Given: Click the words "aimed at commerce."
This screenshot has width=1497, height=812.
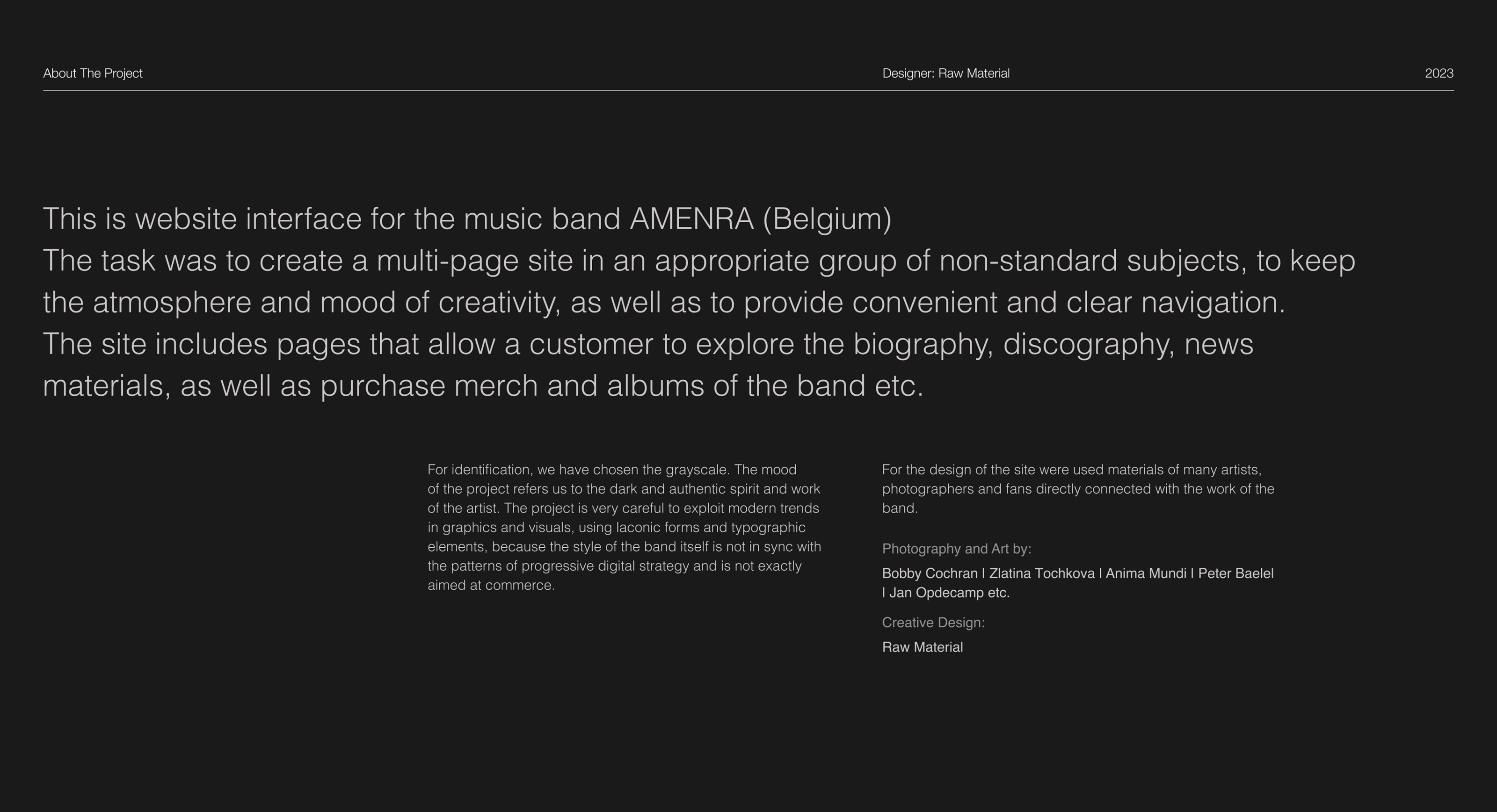Looking at the screenshot, I should click(491, 585).
